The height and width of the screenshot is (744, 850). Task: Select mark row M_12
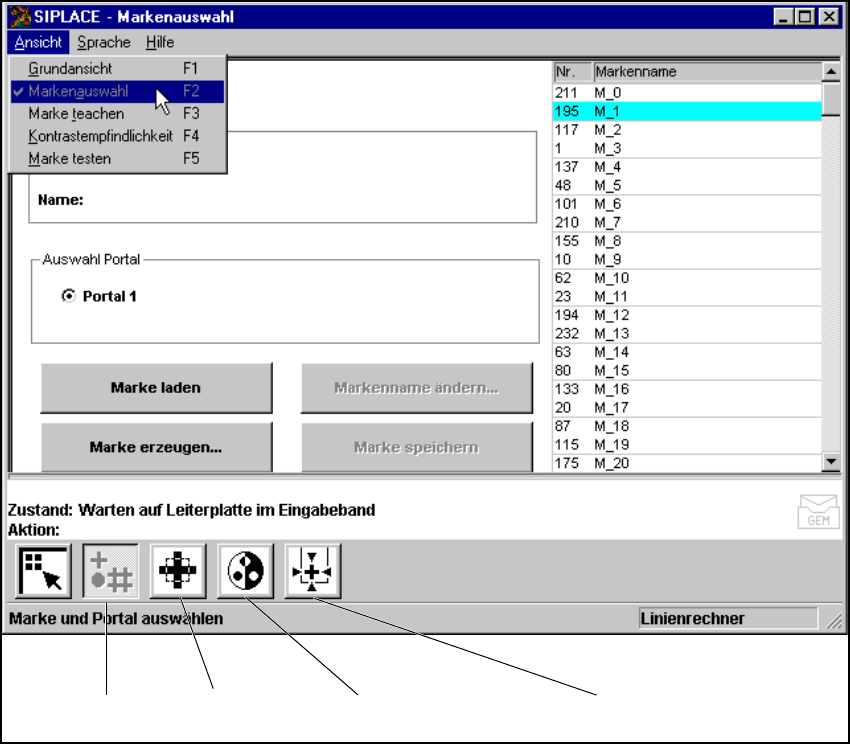point(687,315)
